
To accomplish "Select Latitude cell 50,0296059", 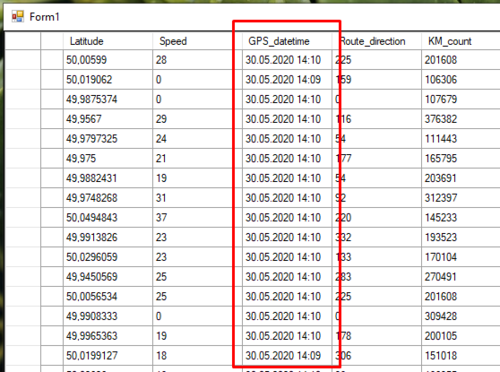I will 108,257.
